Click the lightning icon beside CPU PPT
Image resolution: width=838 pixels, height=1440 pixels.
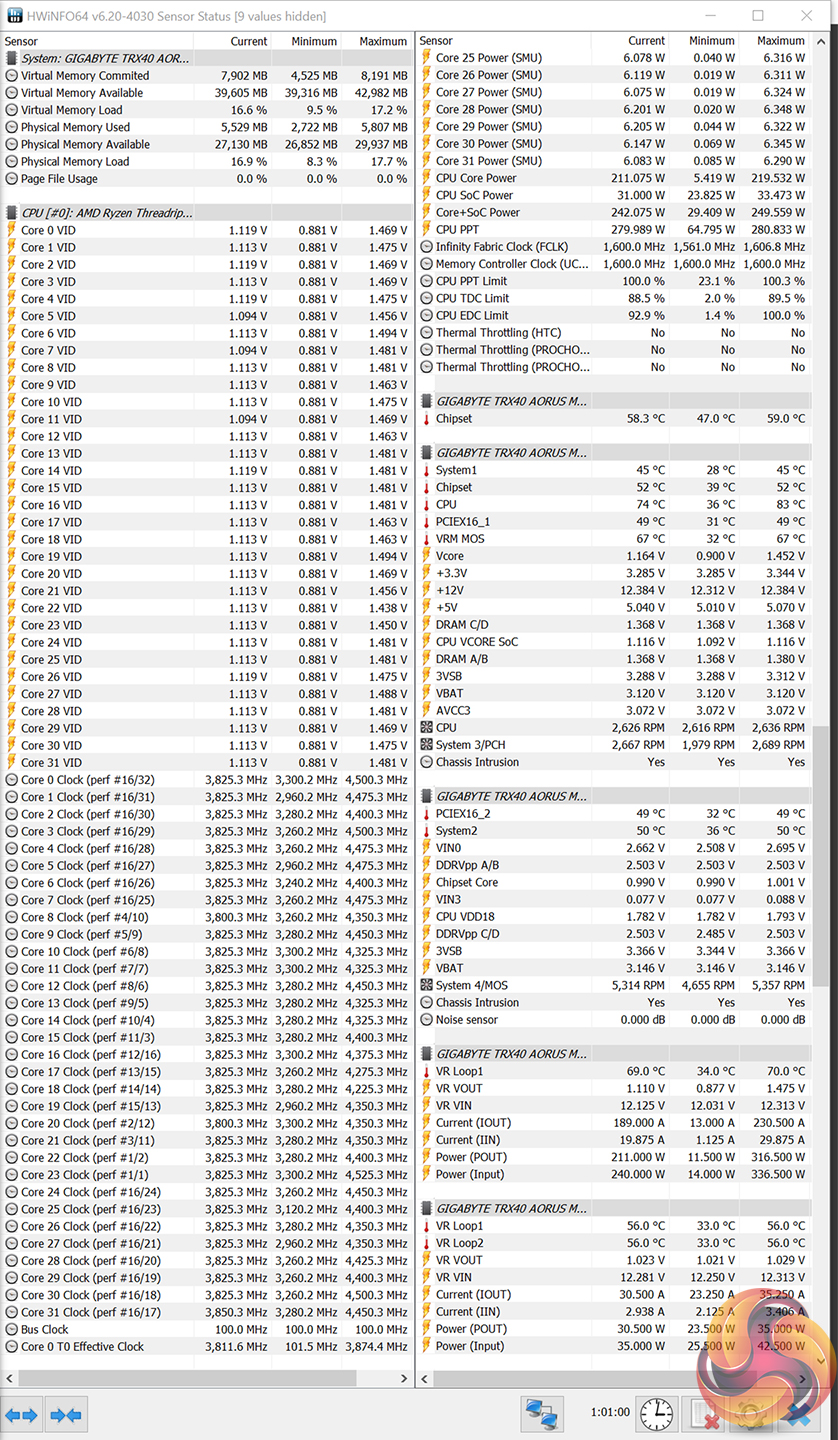(x=427, y=229)
